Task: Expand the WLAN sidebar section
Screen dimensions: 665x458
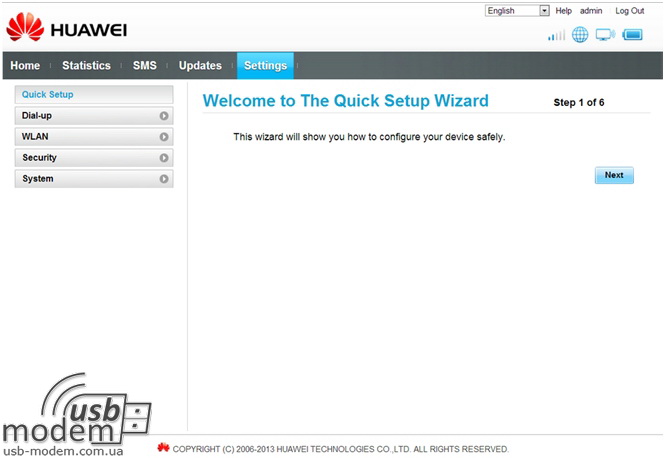Action: 94,137
